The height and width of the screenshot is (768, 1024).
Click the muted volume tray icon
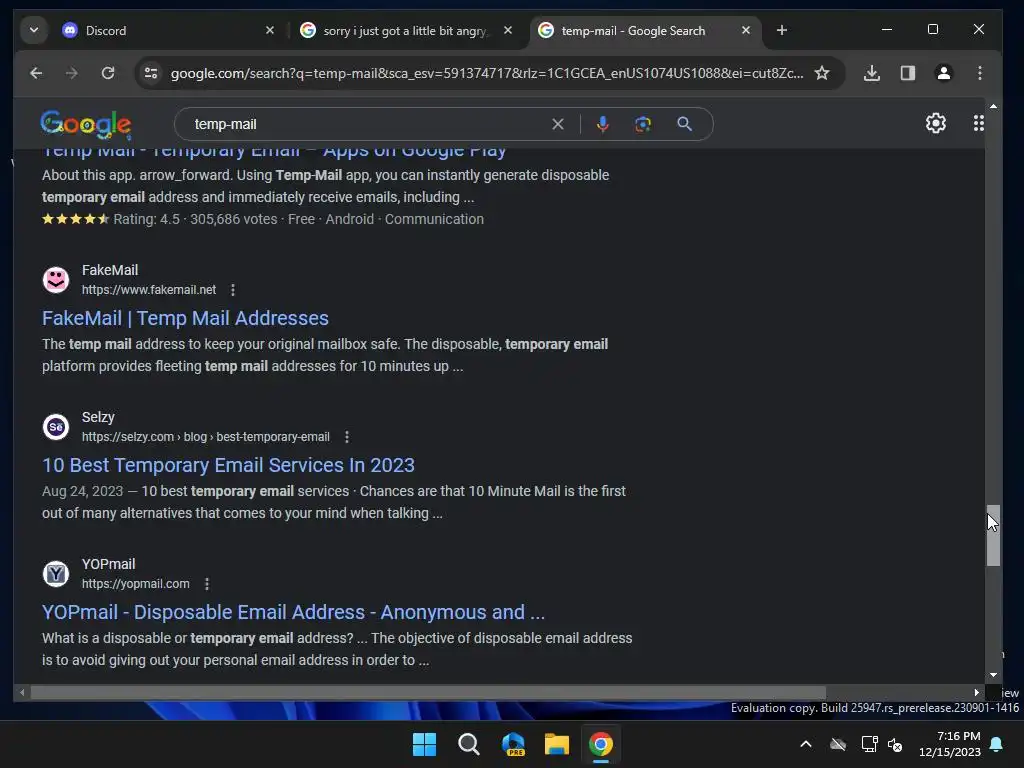[x=895, y=744]
